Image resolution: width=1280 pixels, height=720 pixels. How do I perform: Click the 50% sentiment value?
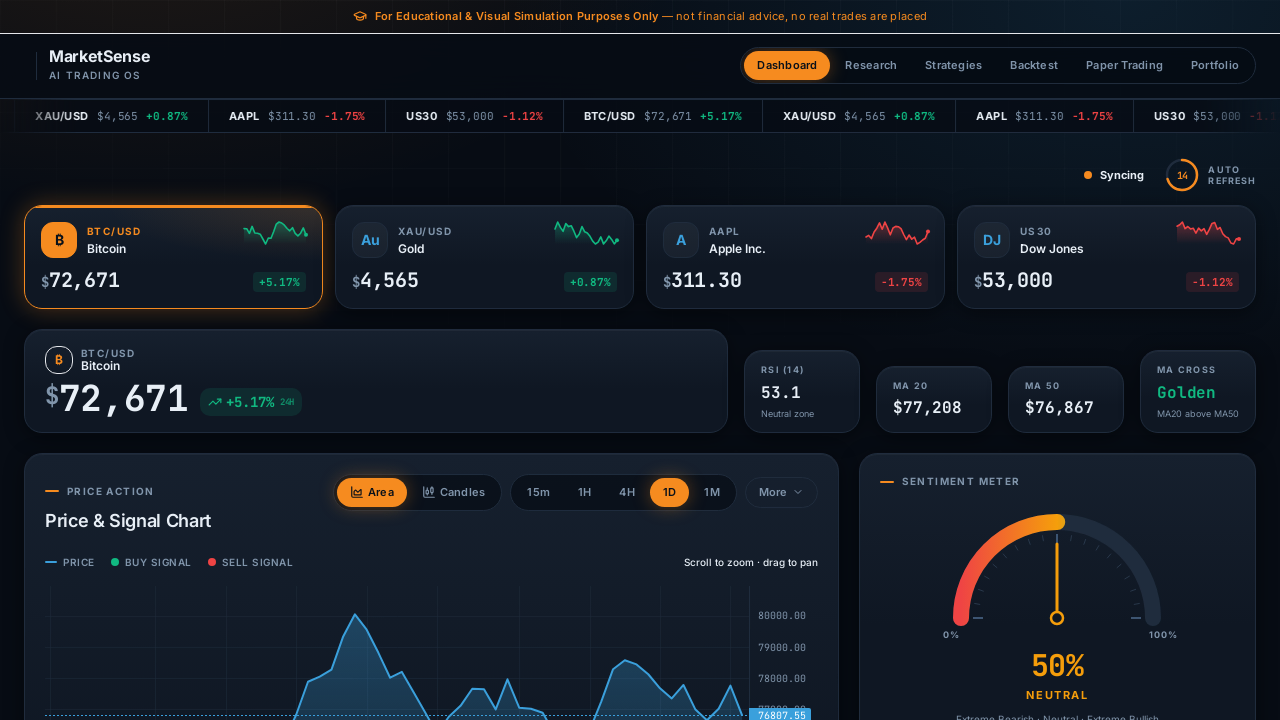tap(1057, 666)
